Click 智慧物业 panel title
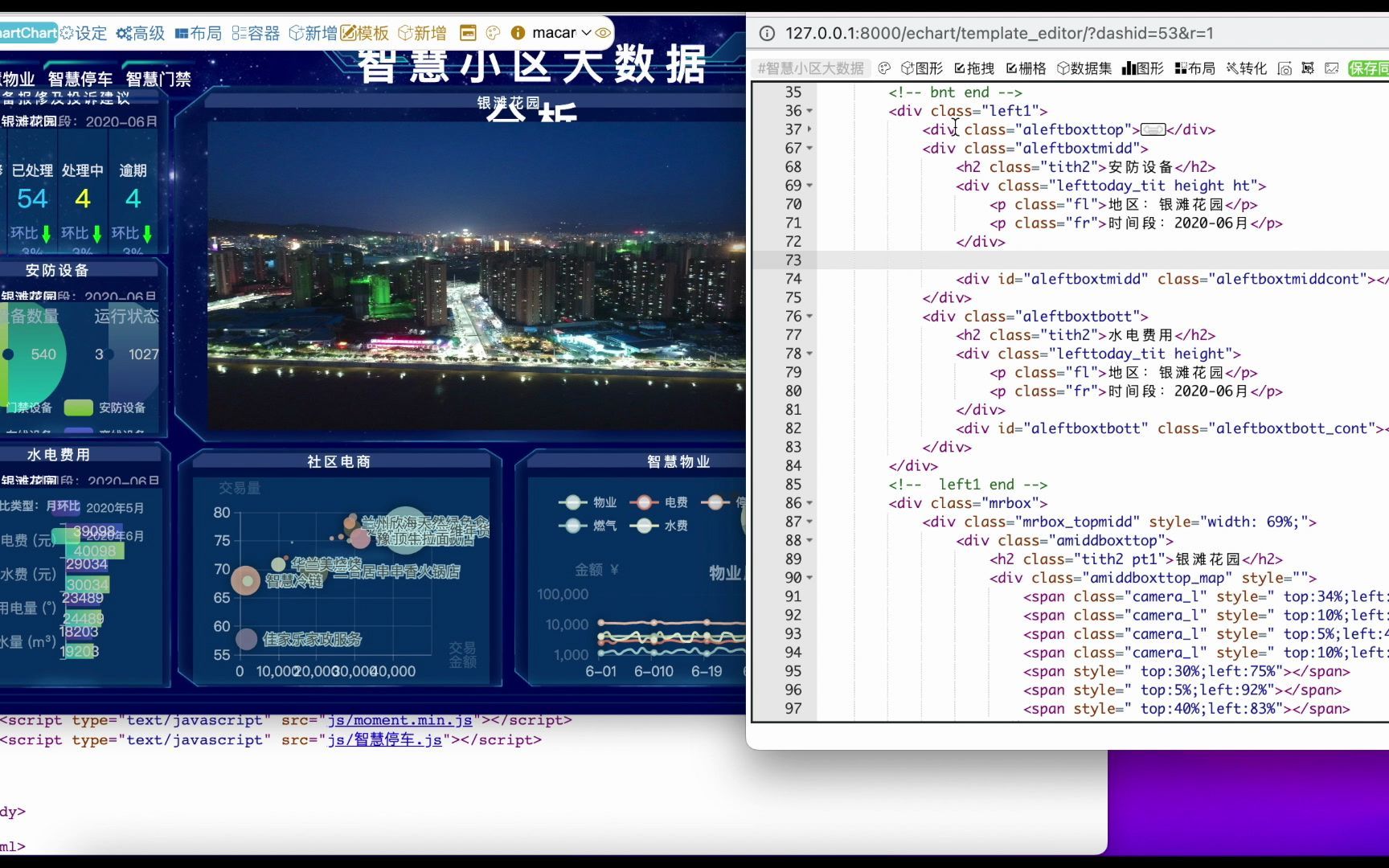1389x868 pixels. click(678, 461)
